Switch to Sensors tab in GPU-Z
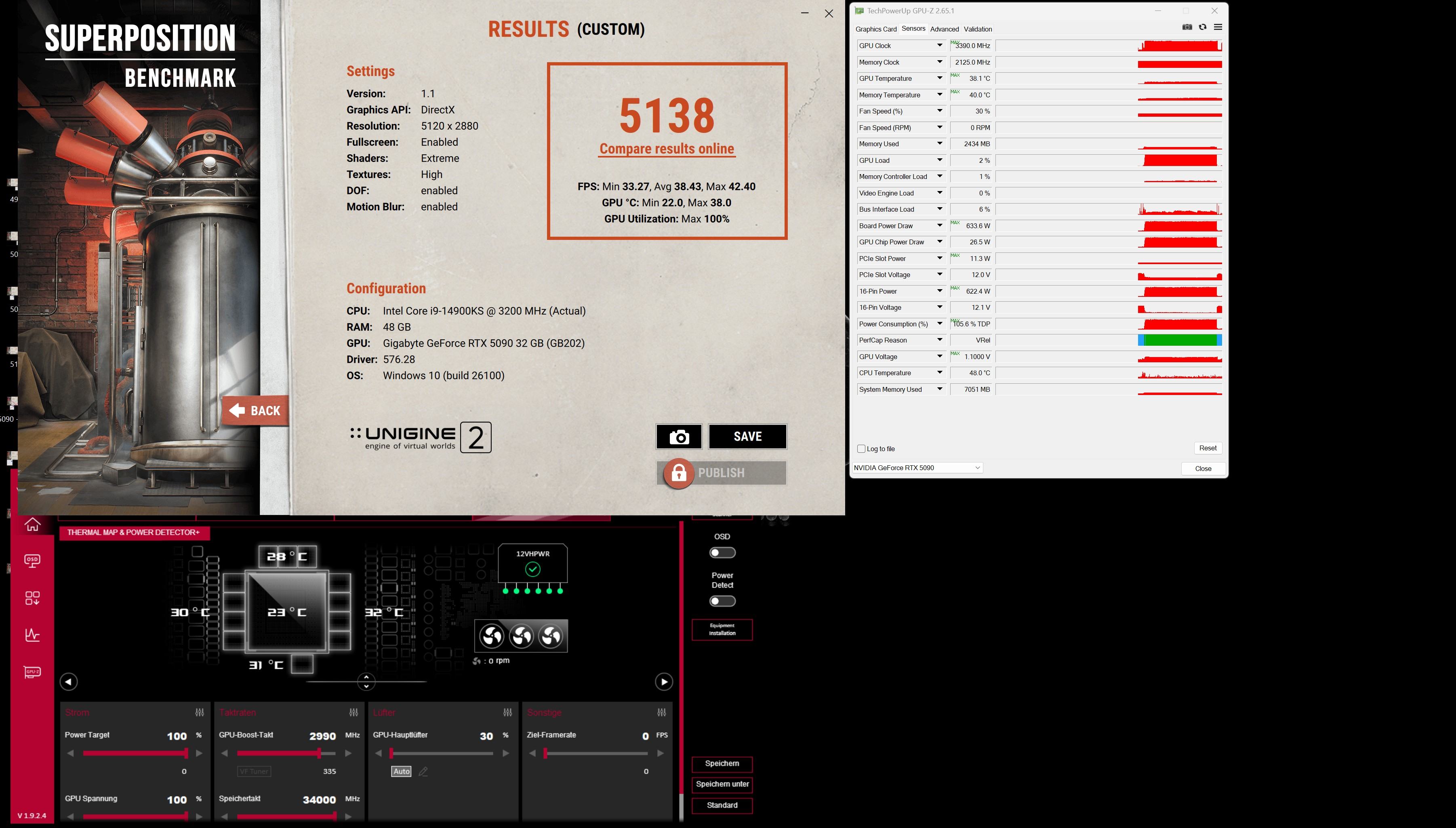Image resolution: width=1456 pixels, height=828 pixels. [913, 28]
